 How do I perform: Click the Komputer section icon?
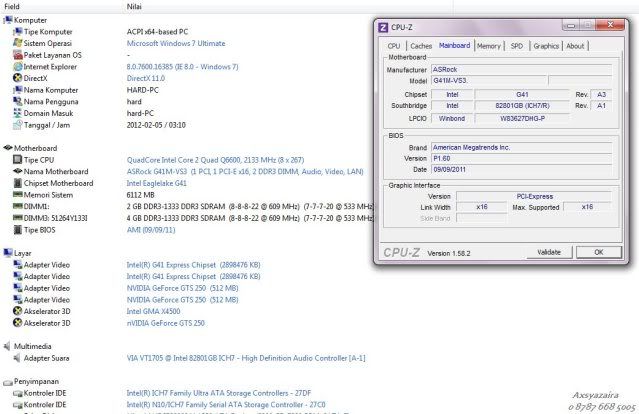8,20
